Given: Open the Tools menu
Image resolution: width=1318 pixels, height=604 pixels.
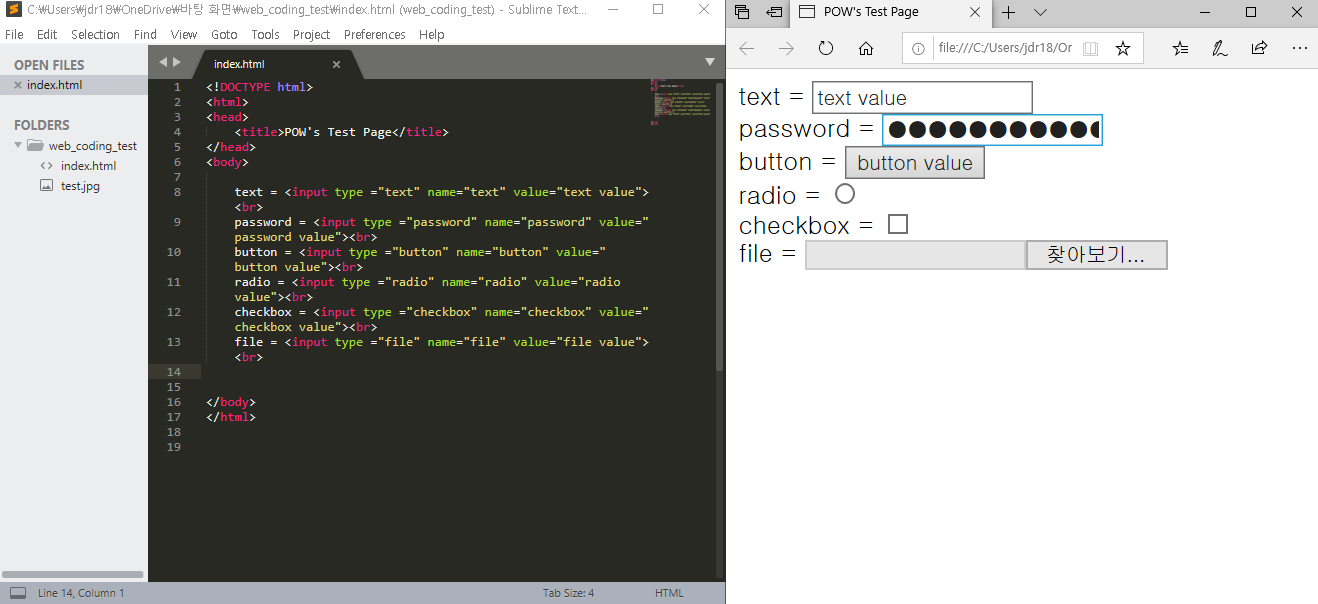Looking at the screenshot, I should coord(265,34).
